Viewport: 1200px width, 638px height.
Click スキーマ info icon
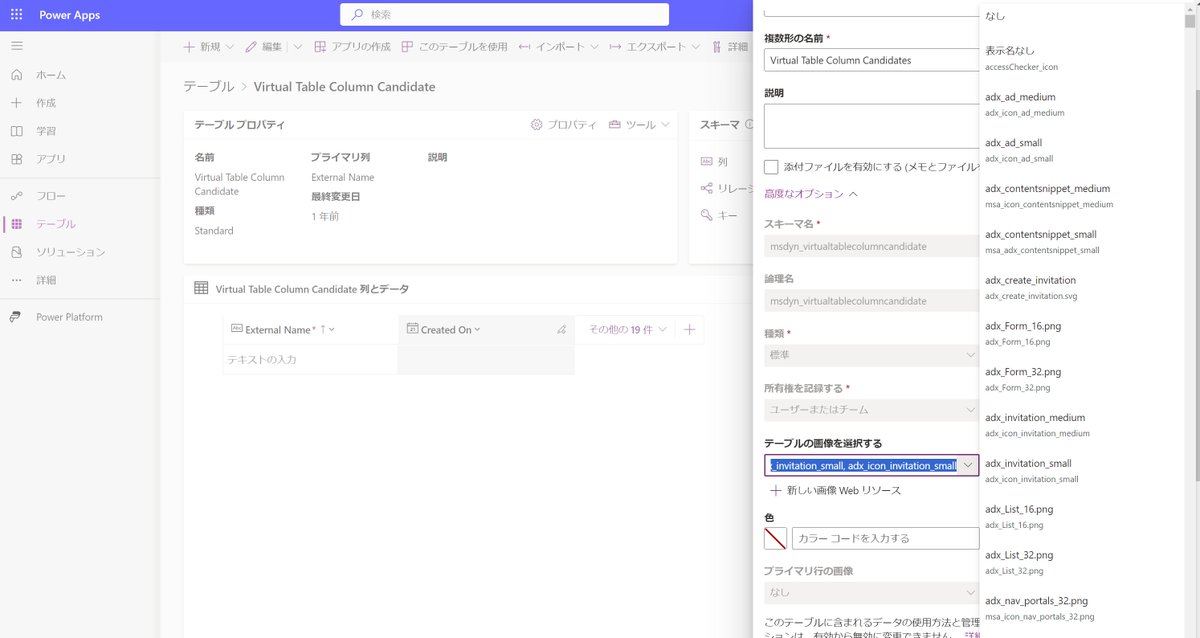748,125
